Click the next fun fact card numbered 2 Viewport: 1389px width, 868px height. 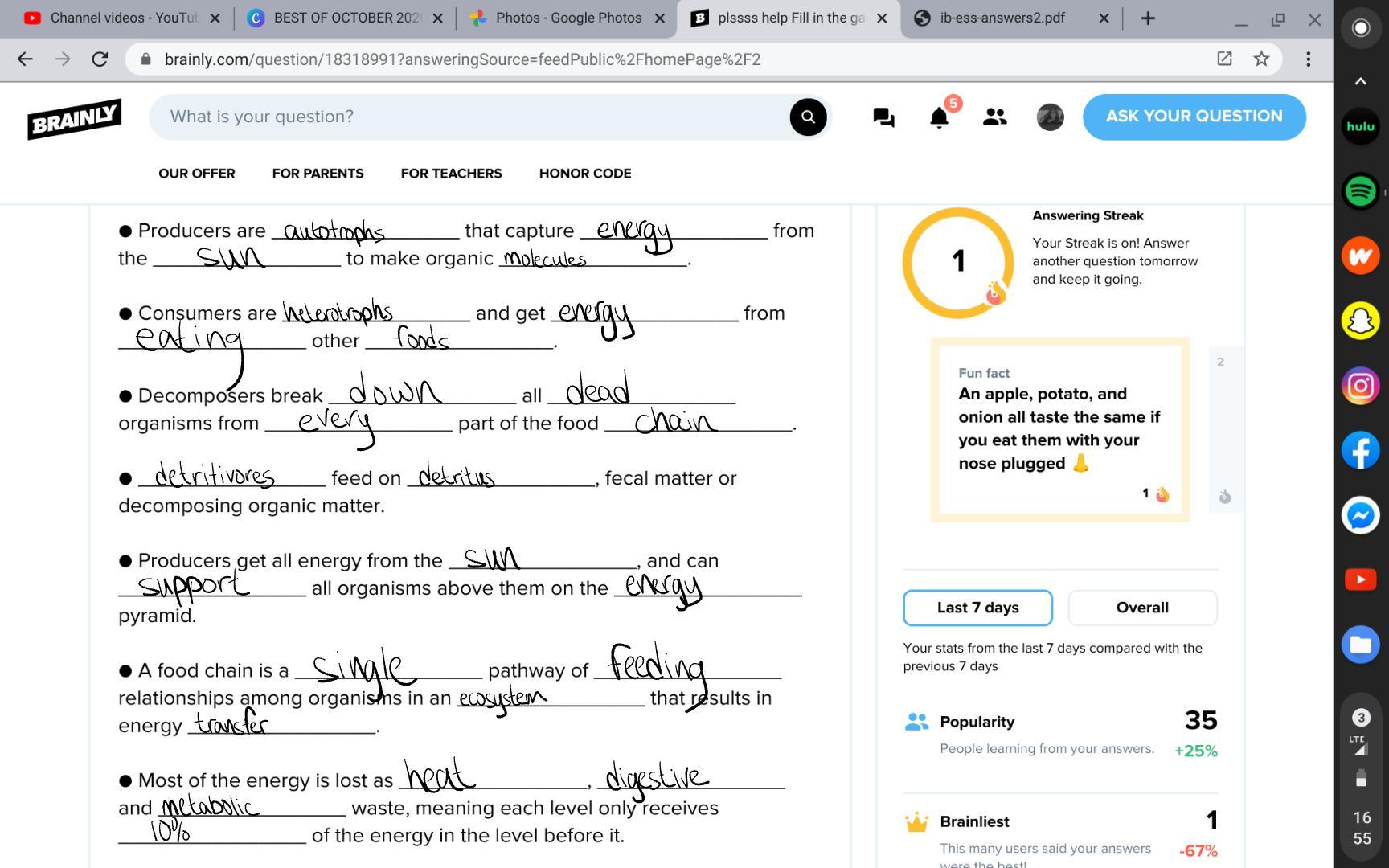(x=1226, y=430)
